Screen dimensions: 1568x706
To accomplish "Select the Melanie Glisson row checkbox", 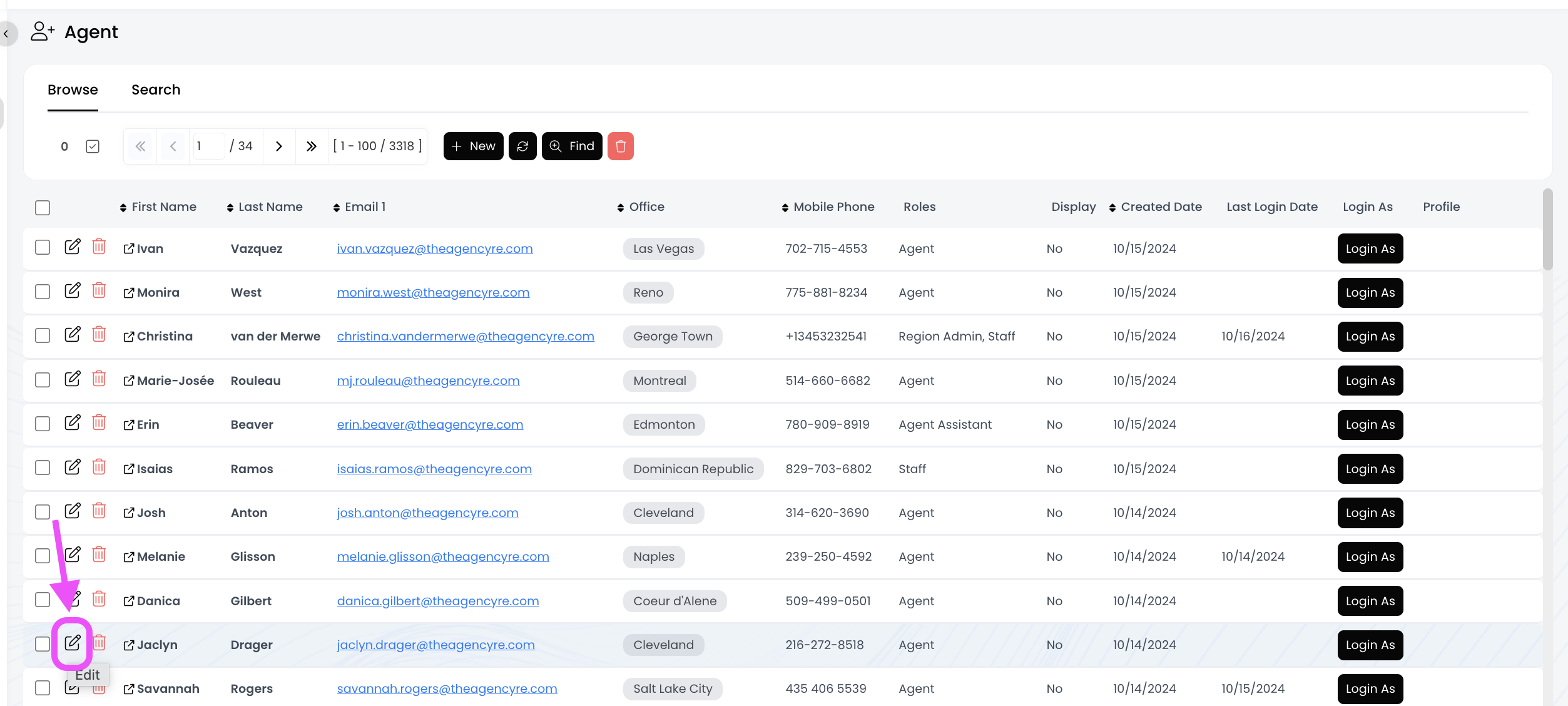I will (43, 556).
